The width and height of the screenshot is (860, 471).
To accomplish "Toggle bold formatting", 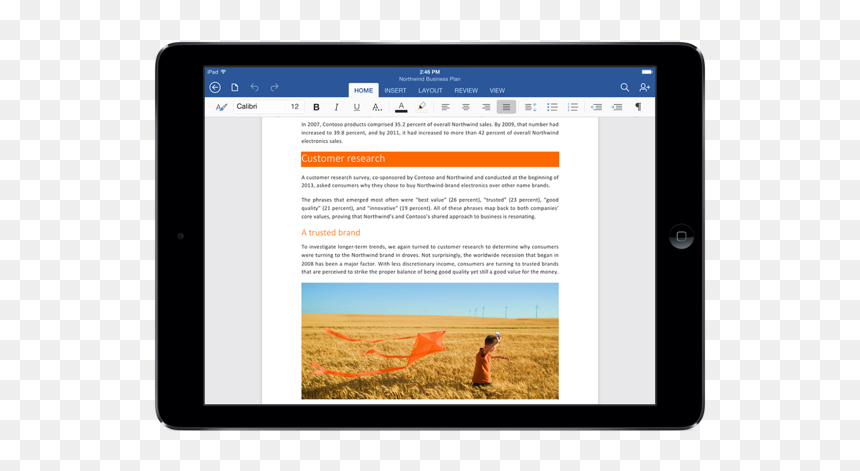I will 316,107.
